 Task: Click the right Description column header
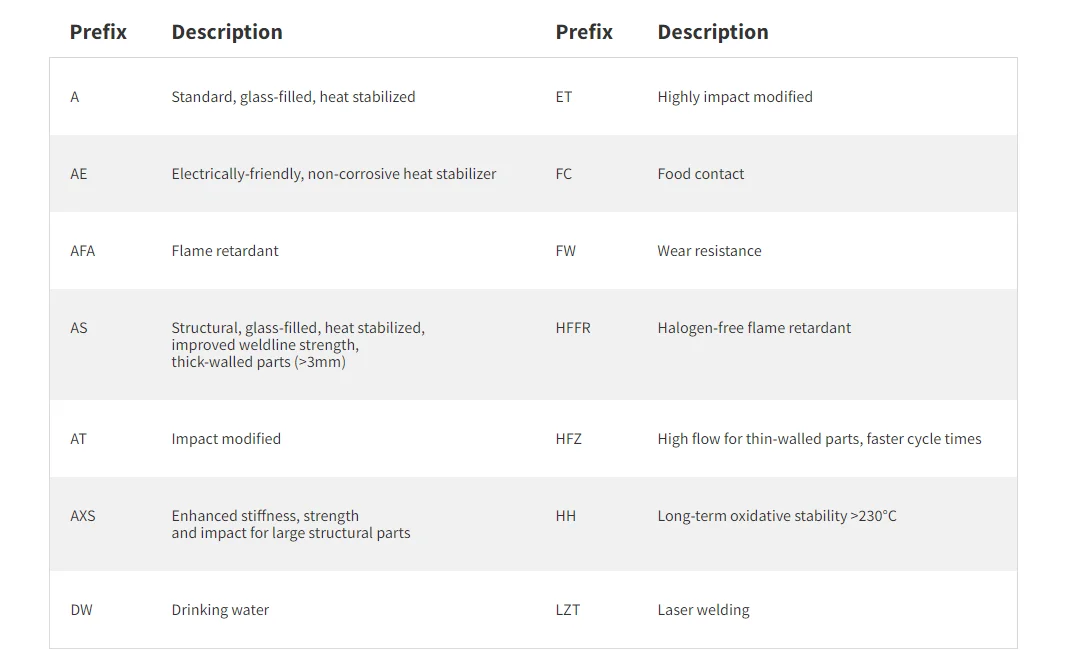[x=712, y=32]
